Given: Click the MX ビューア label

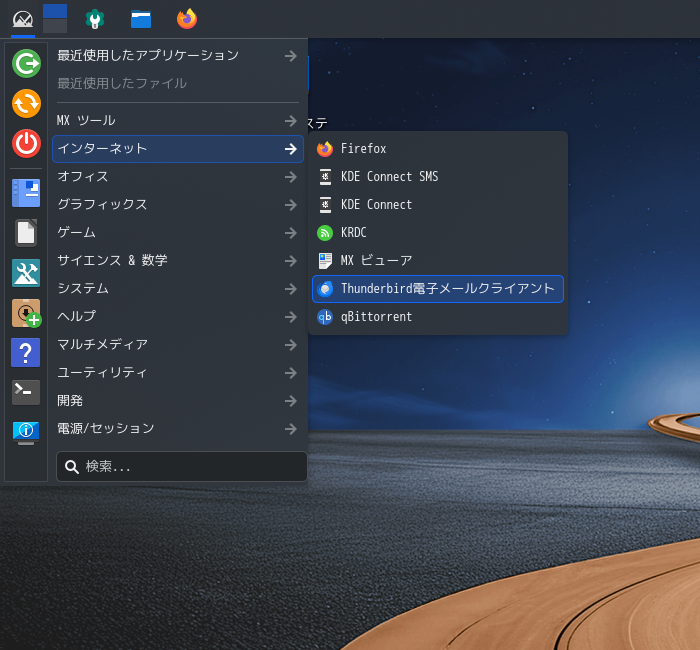Looking at the screenshot, I should [376, 261].
